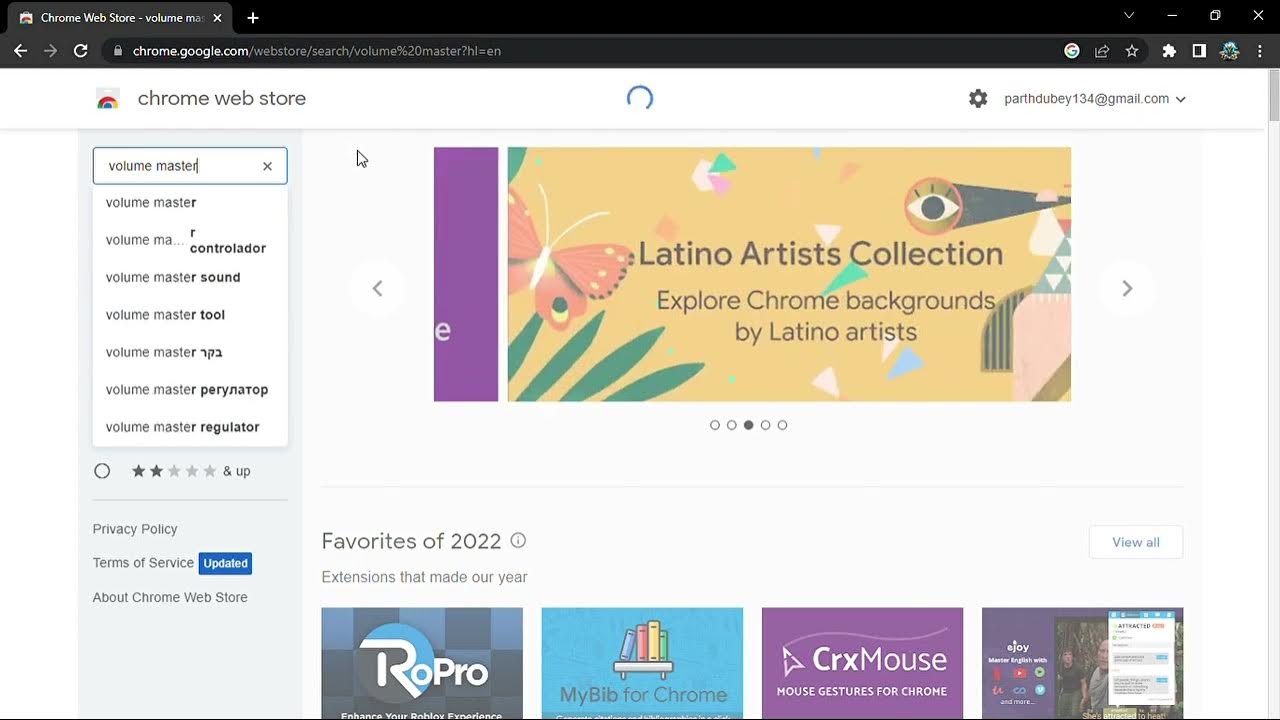
Task: Jump to the fifth carousel dot
Action: [x=782, y=425]
